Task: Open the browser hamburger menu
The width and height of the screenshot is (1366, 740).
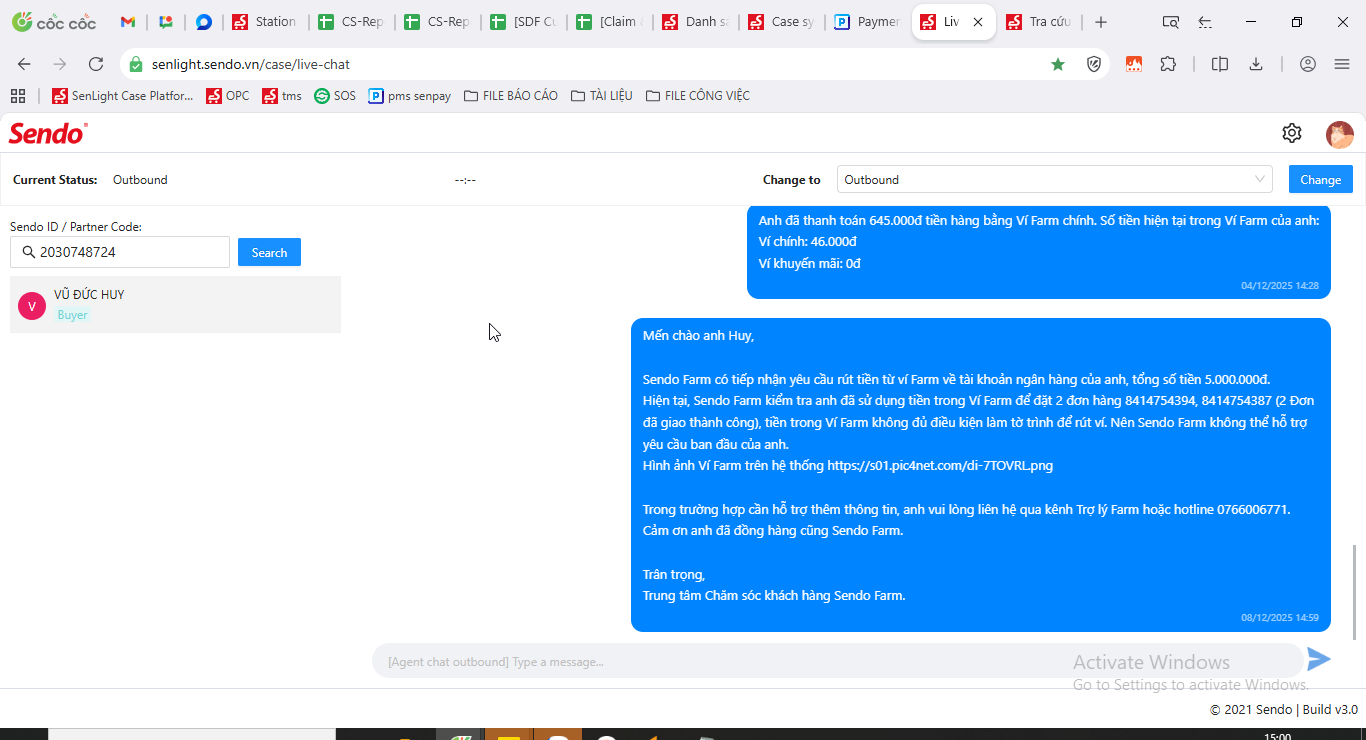Action: [1342, 64]
